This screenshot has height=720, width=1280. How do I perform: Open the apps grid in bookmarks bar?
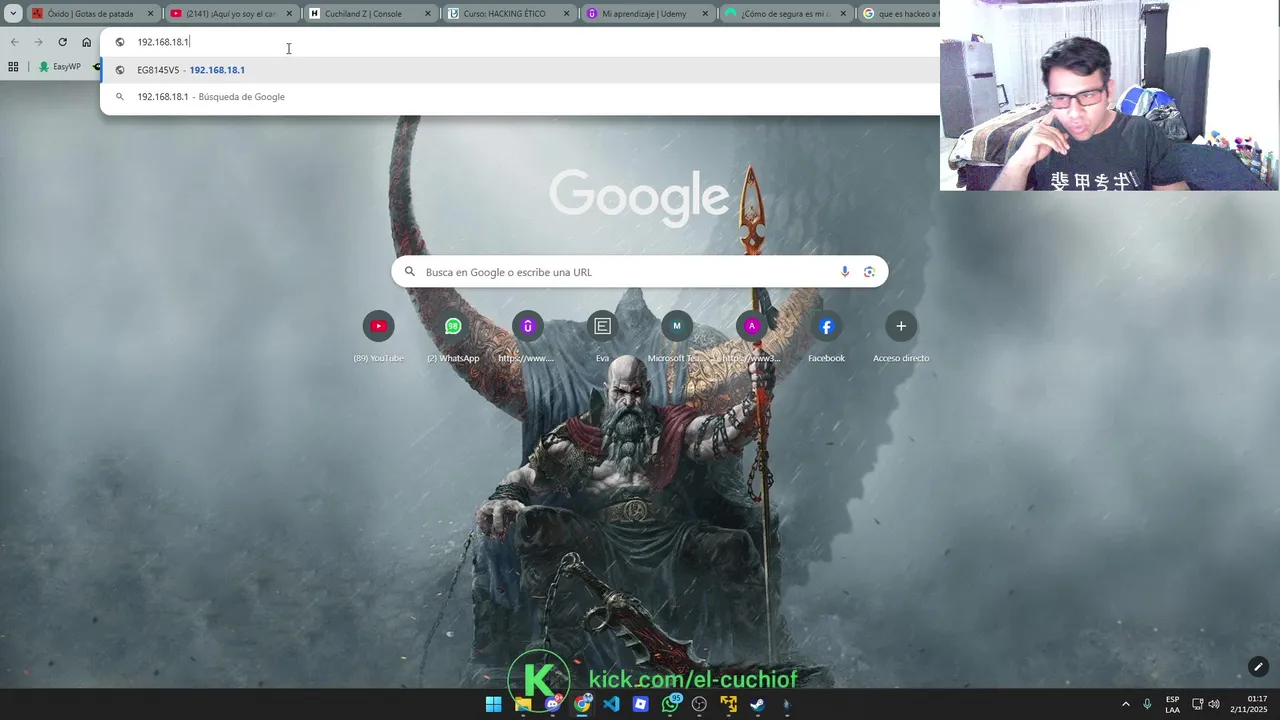tap(13, 67)
